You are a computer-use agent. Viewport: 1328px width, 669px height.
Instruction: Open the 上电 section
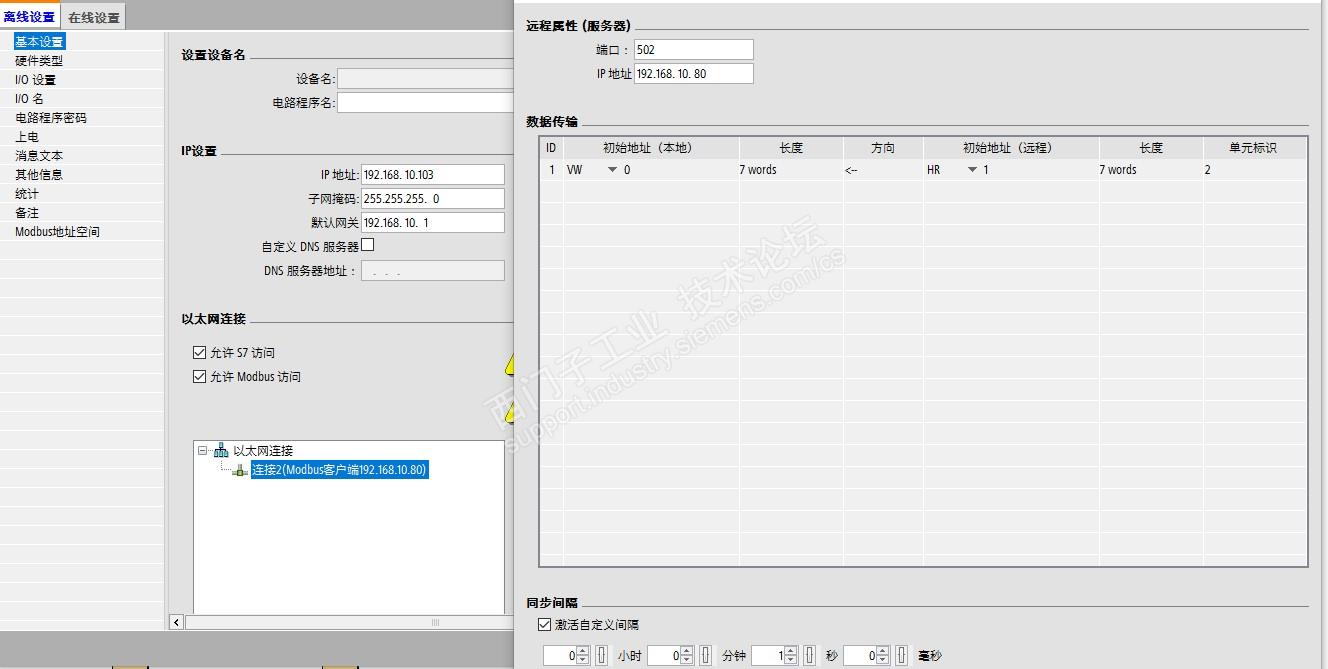[x=26, y=137]
